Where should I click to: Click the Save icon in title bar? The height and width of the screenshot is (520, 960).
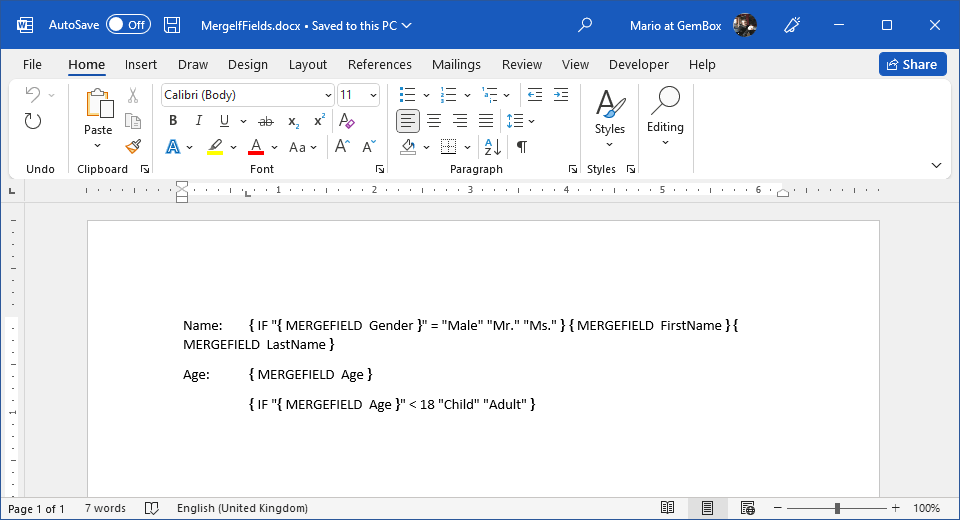172,25
